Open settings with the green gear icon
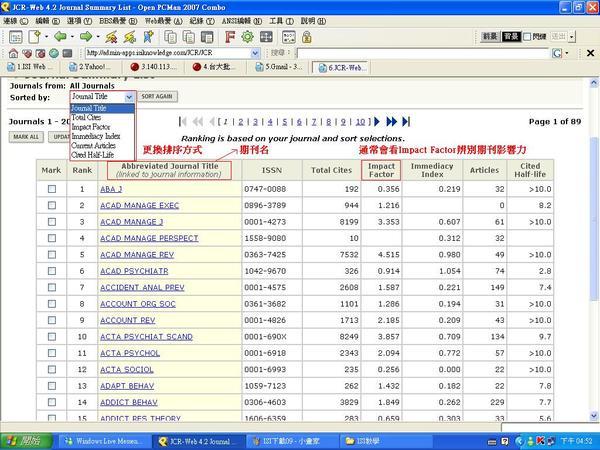The image size is (600, 450). click(x=248, y=37)
